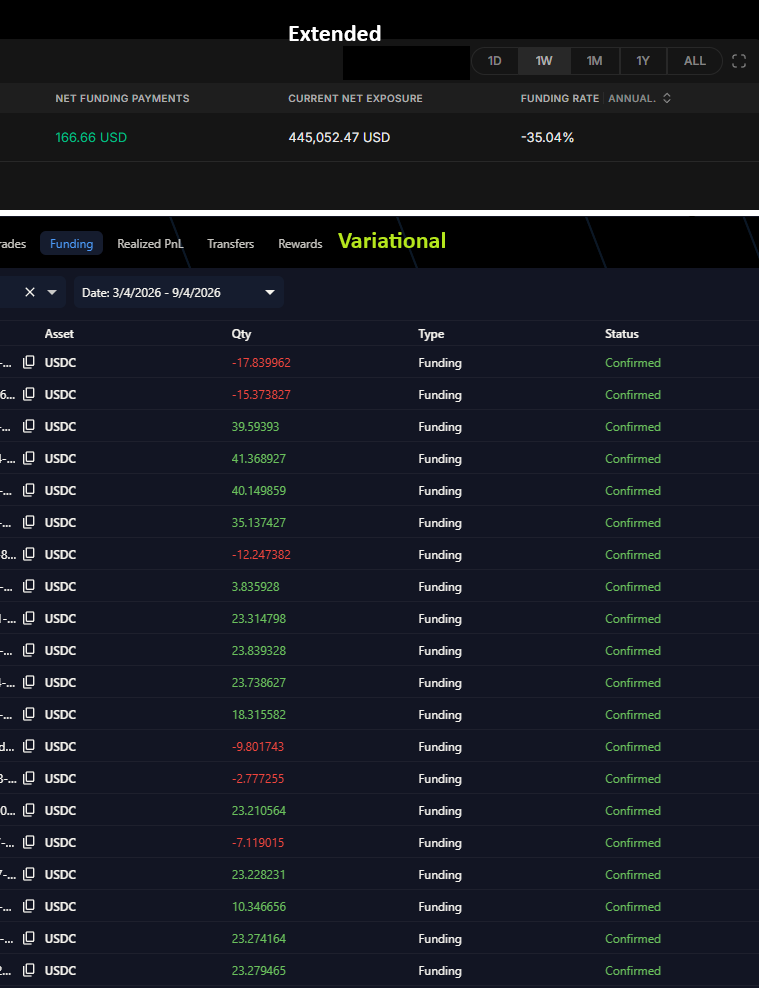Copy ID in the 39.59393 row

click(28, 427)
